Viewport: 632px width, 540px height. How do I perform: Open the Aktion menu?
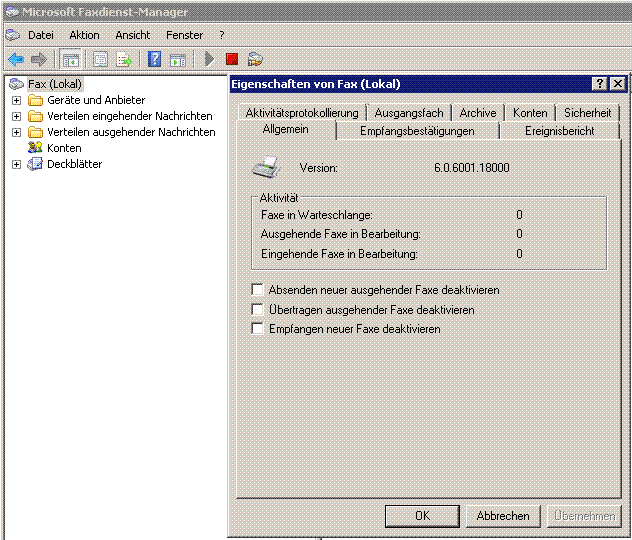[84, 35]
